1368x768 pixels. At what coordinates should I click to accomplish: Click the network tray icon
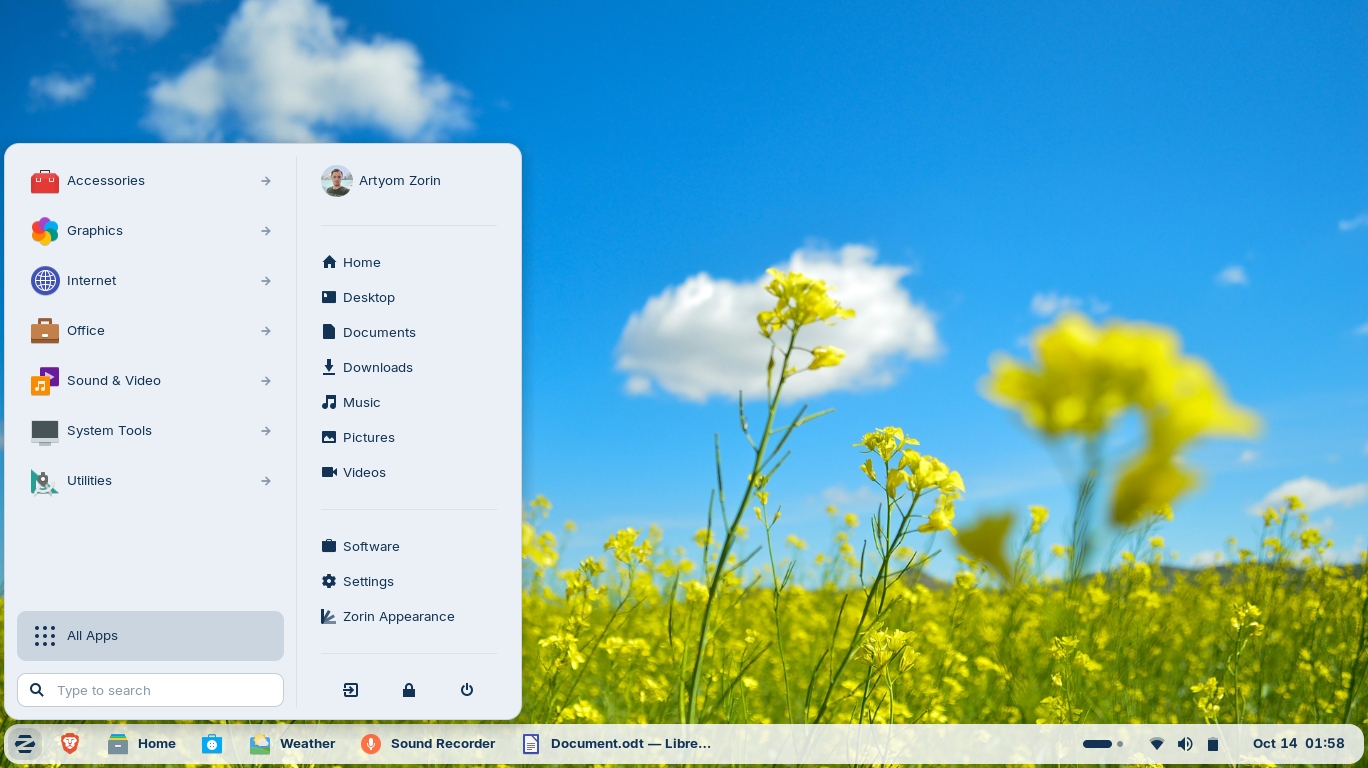pos(1156,743)
